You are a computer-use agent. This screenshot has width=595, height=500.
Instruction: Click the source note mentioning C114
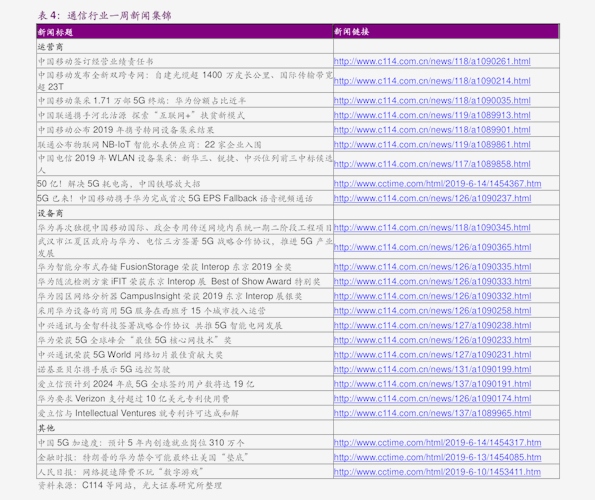(130, 485)
